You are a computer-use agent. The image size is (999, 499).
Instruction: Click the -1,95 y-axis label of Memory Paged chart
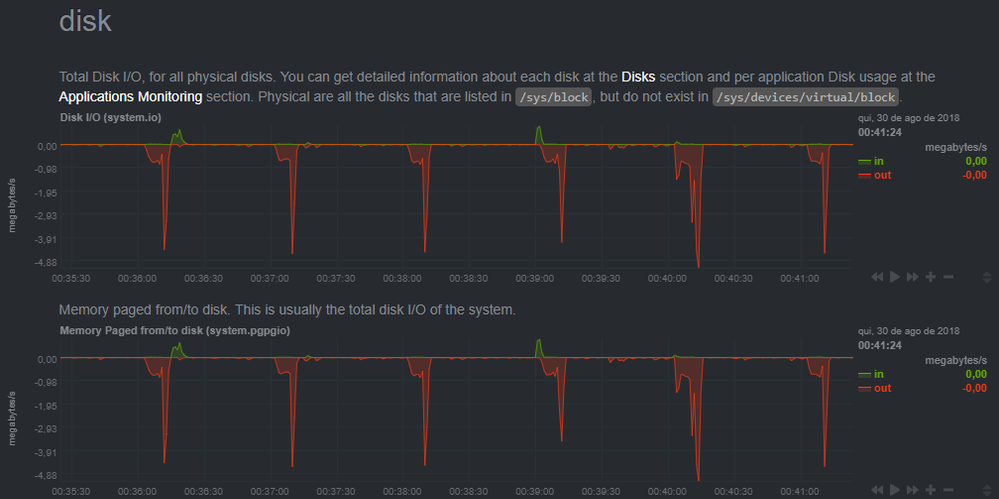[46, 405]
